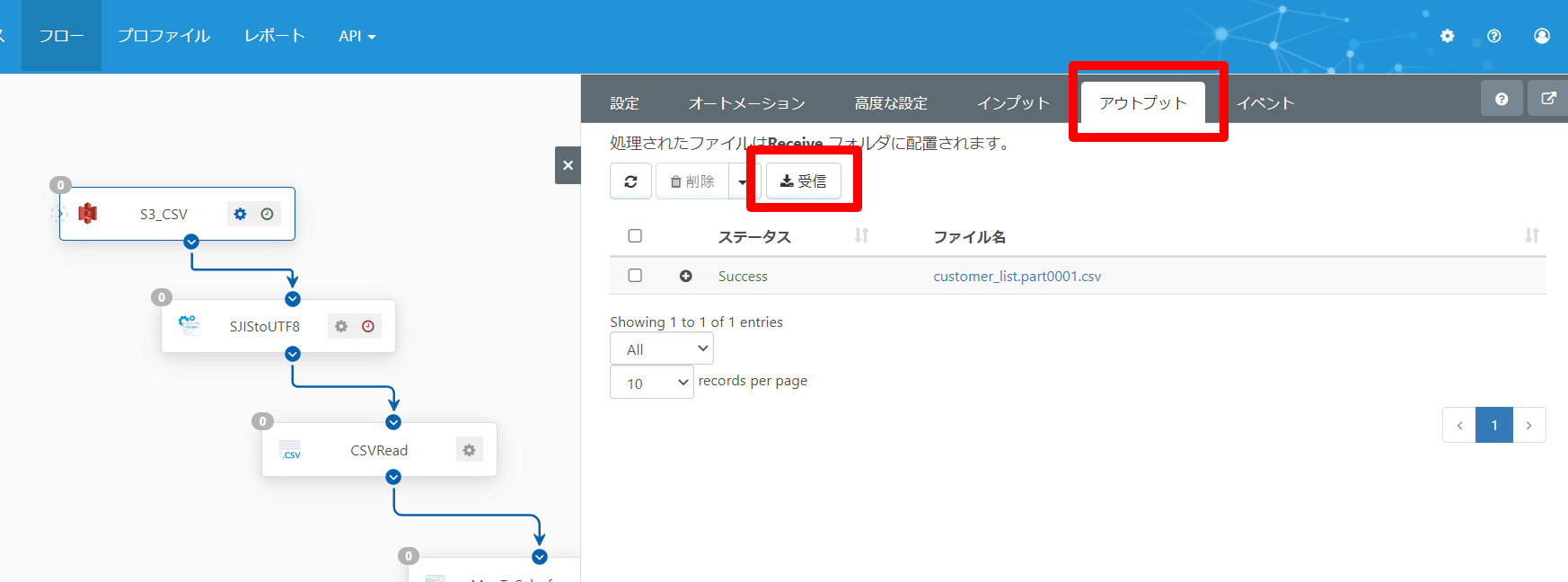
Task: Switch to the 高度な設定 tab
Action: 891,102
